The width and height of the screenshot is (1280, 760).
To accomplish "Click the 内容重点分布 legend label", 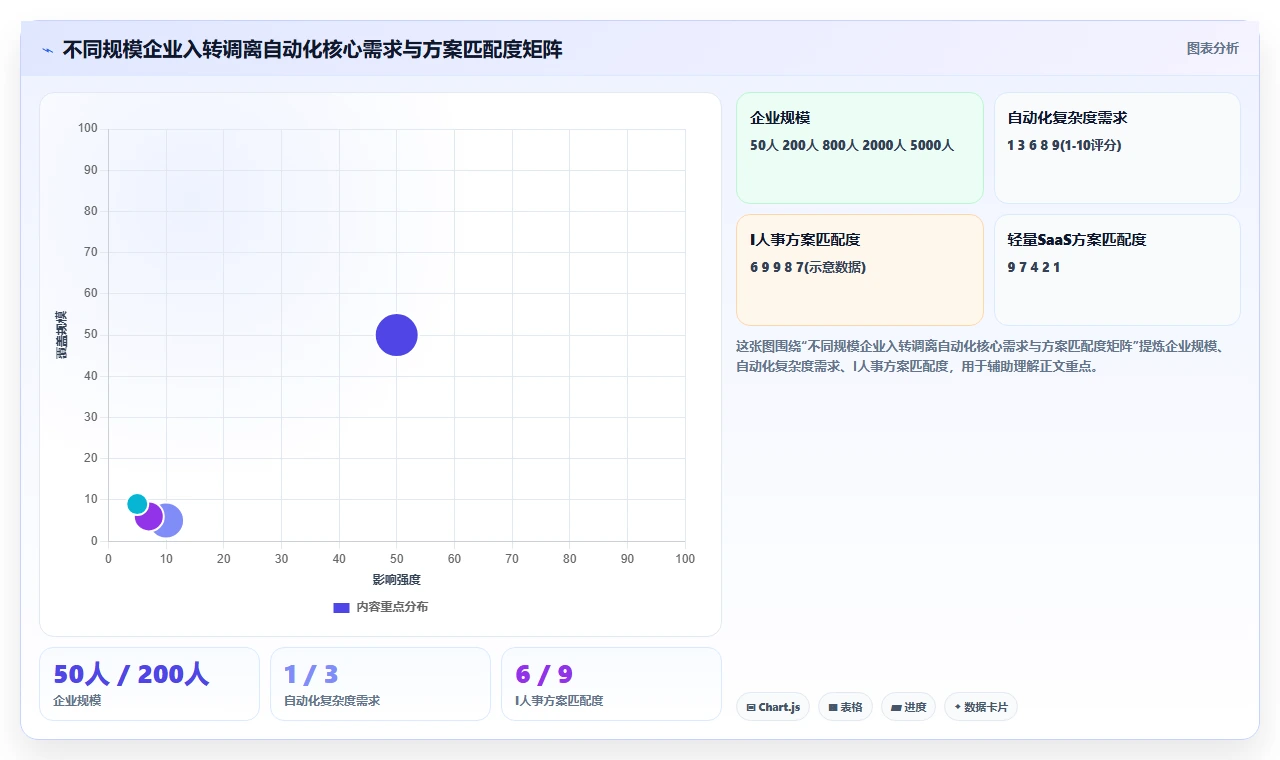I will 392,607.
